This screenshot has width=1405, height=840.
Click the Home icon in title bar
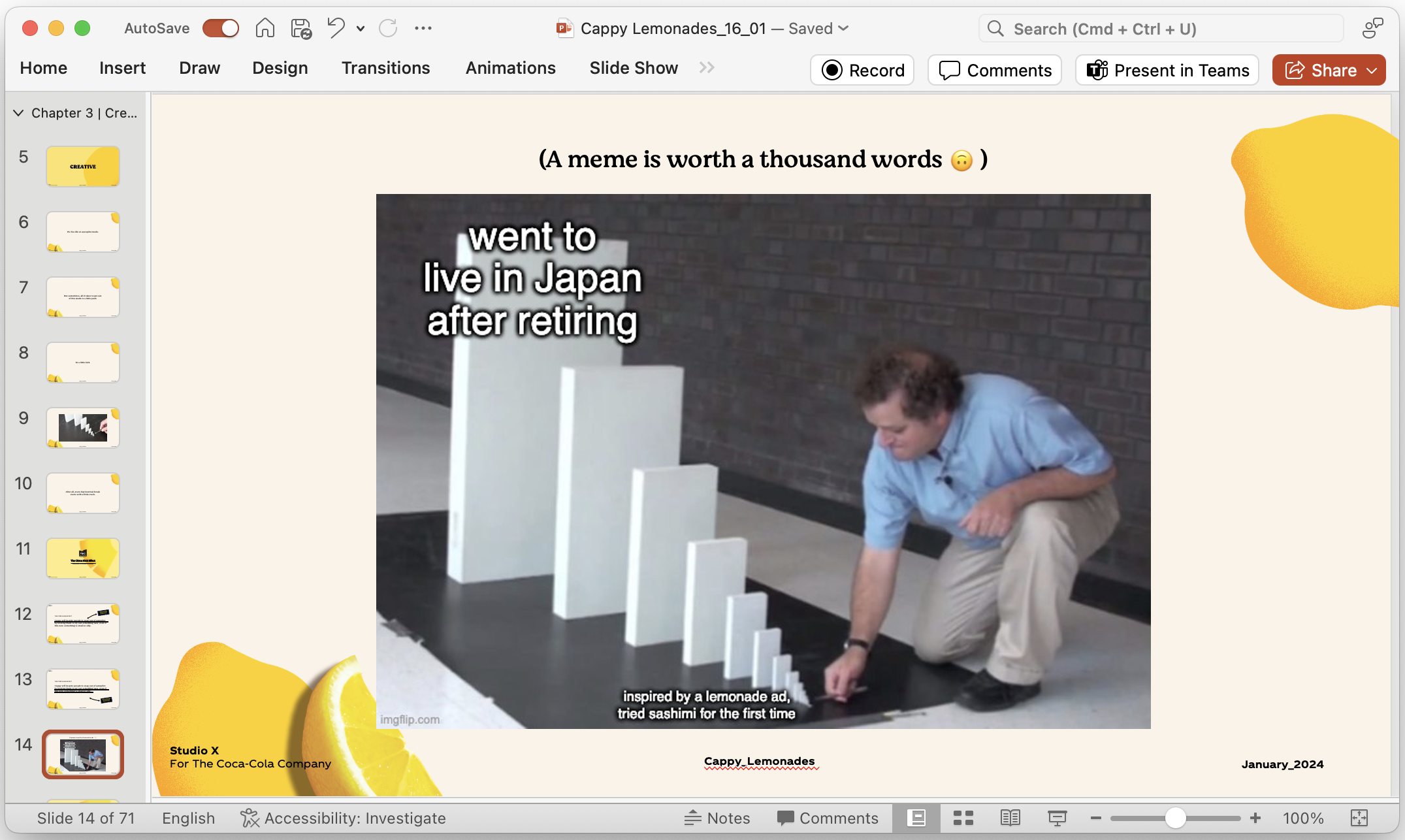click(x=265, y=28)
